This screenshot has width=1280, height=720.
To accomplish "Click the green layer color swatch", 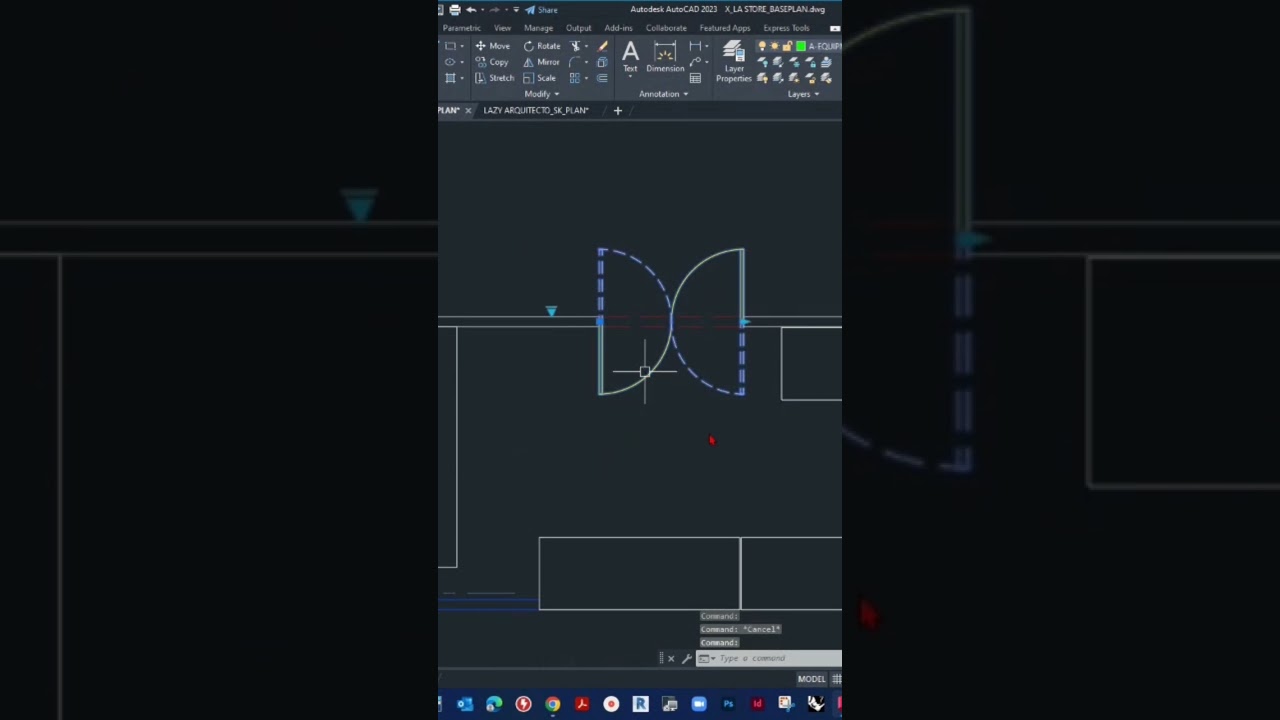I will tap(801, 46).
